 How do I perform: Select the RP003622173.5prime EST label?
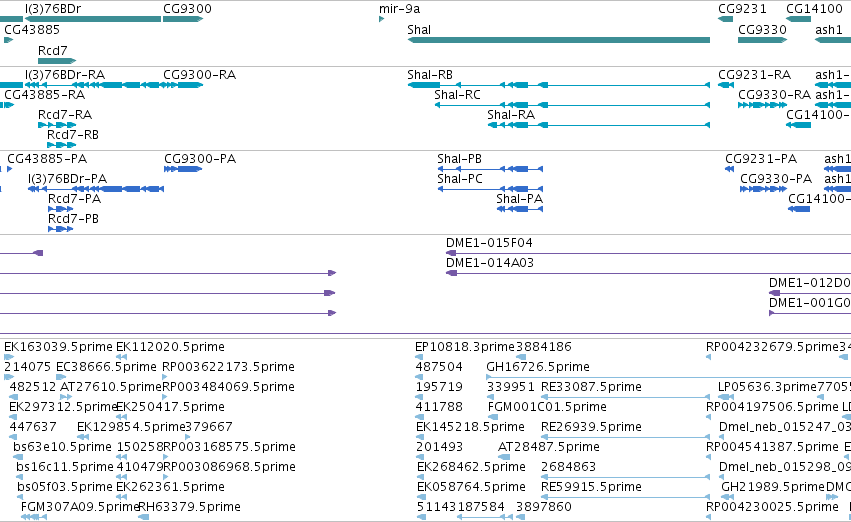228,367
